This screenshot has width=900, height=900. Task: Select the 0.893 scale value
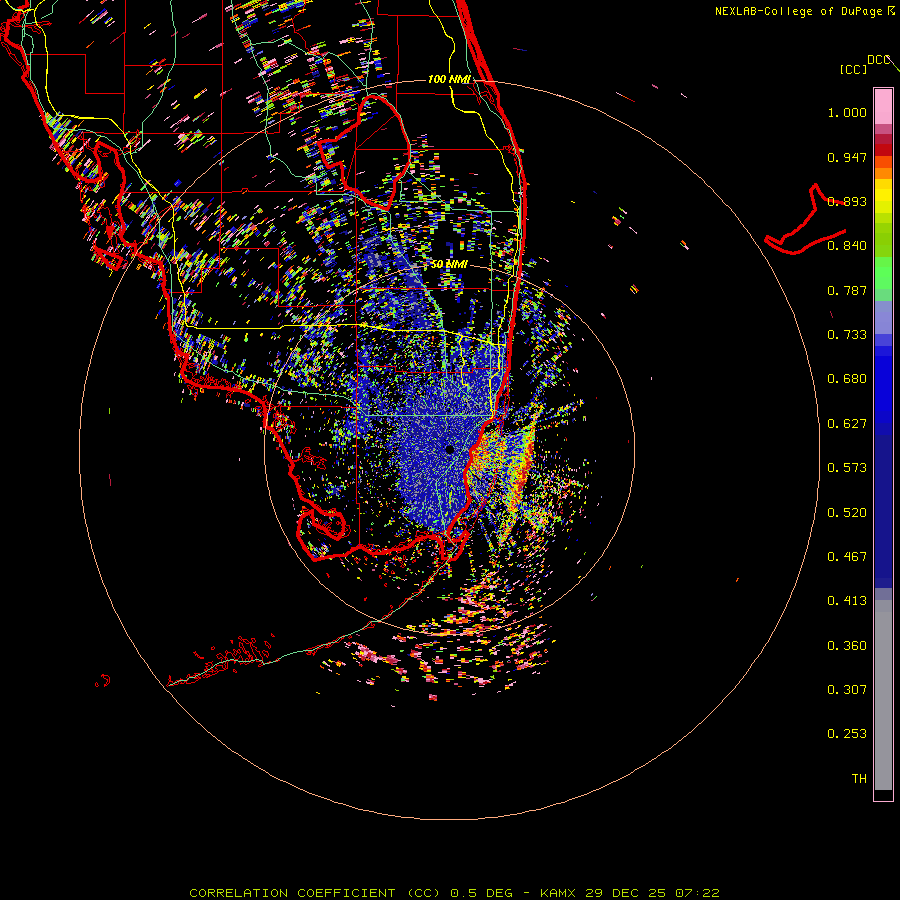click(x=847, y=201)
